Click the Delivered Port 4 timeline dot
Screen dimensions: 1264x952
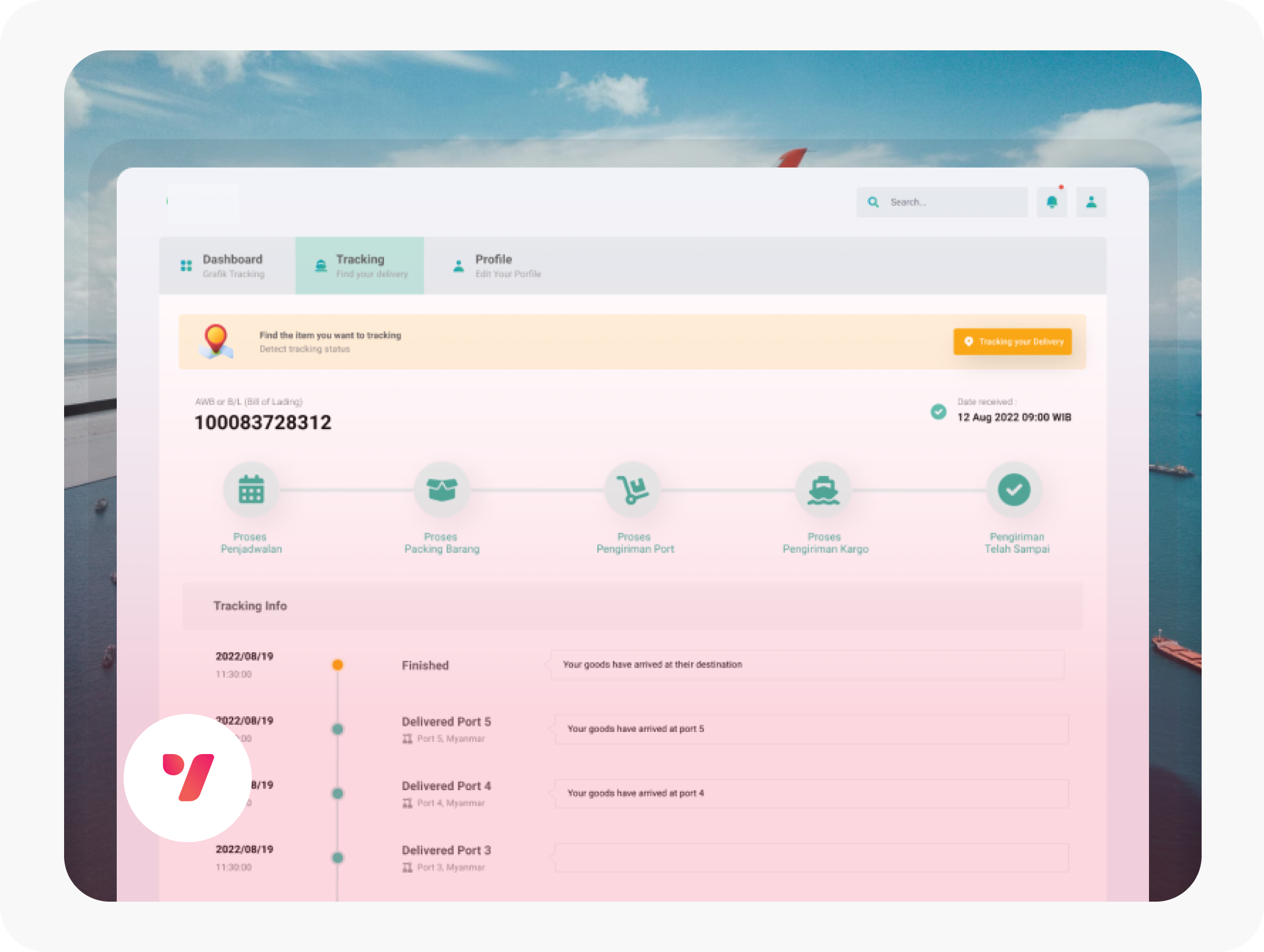[x=338, y=794]
